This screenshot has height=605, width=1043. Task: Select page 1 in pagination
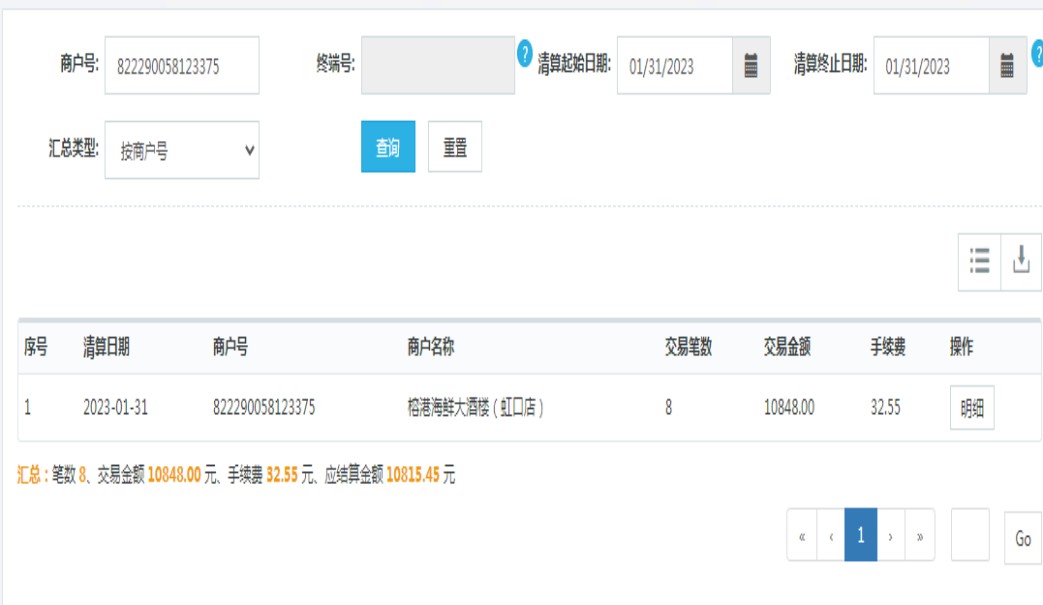pyautogui.click(x=860, y=536)
